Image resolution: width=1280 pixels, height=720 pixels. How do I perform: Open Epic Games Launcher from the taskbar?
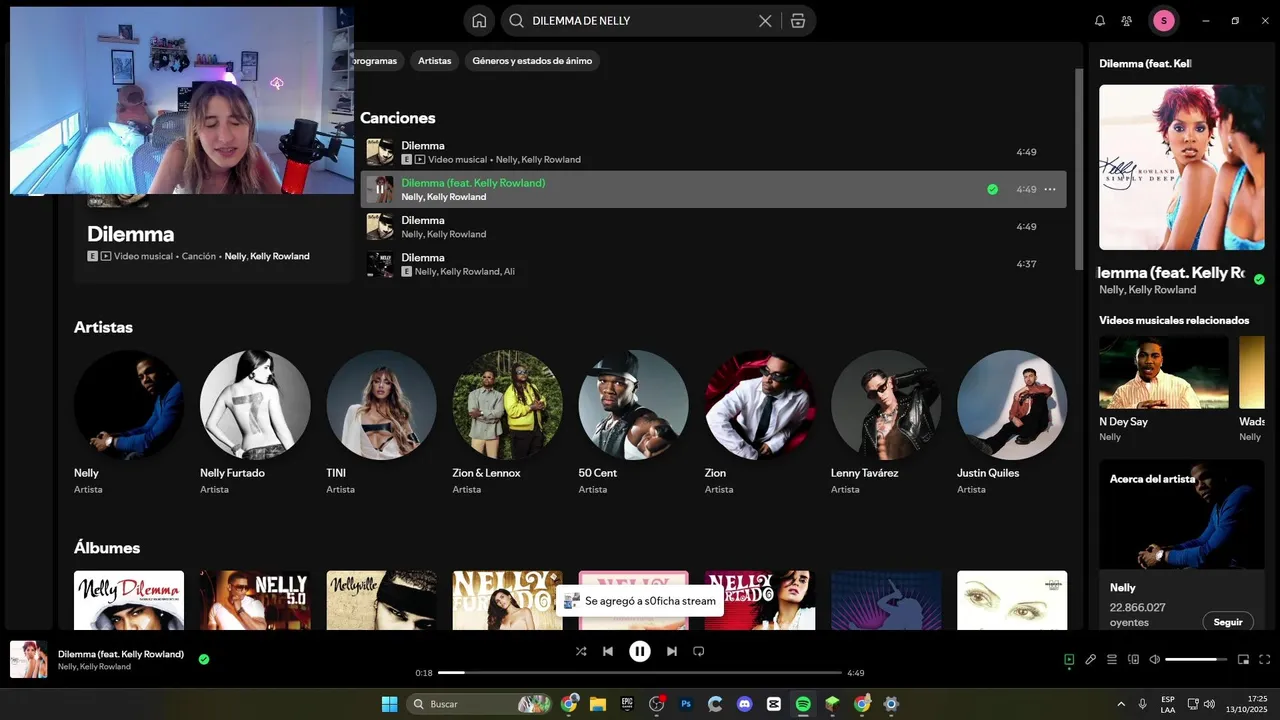[x=627, y=704]
